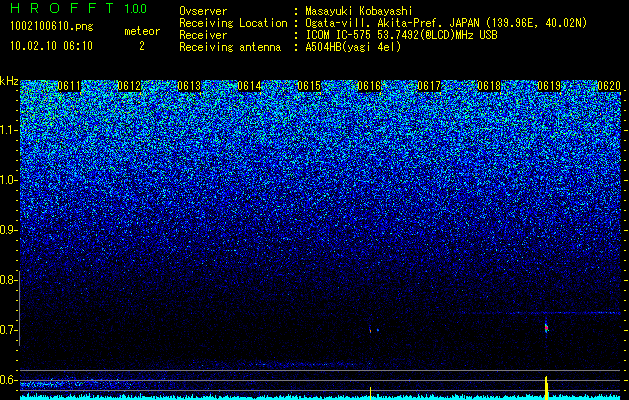Image resolution: width=629 pixels, height=400 pixels.
Task: Select the file name 1002100610.png
Action: click(x=52, y=27)
